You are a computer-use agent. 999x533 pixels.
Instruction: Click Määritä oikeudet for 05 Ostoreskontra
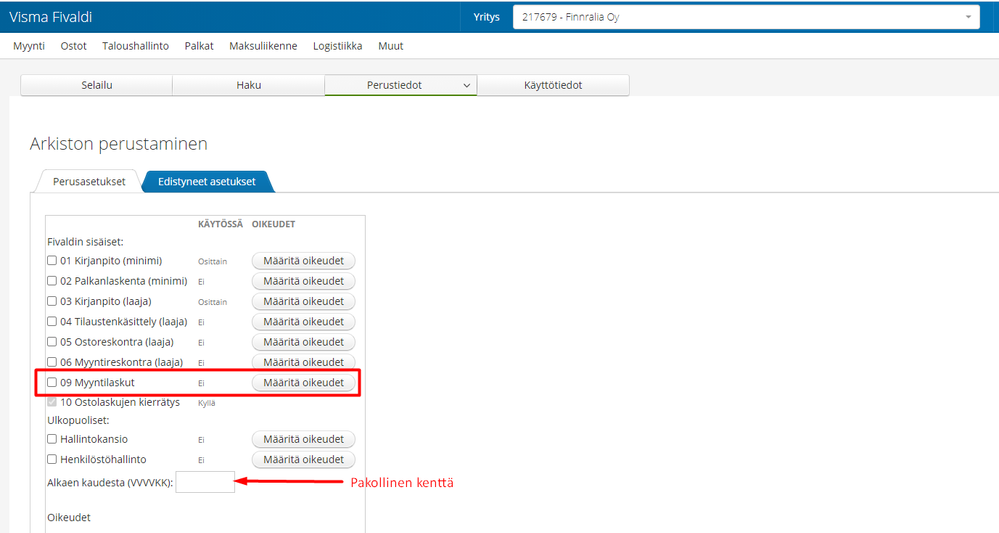[303, 343]
